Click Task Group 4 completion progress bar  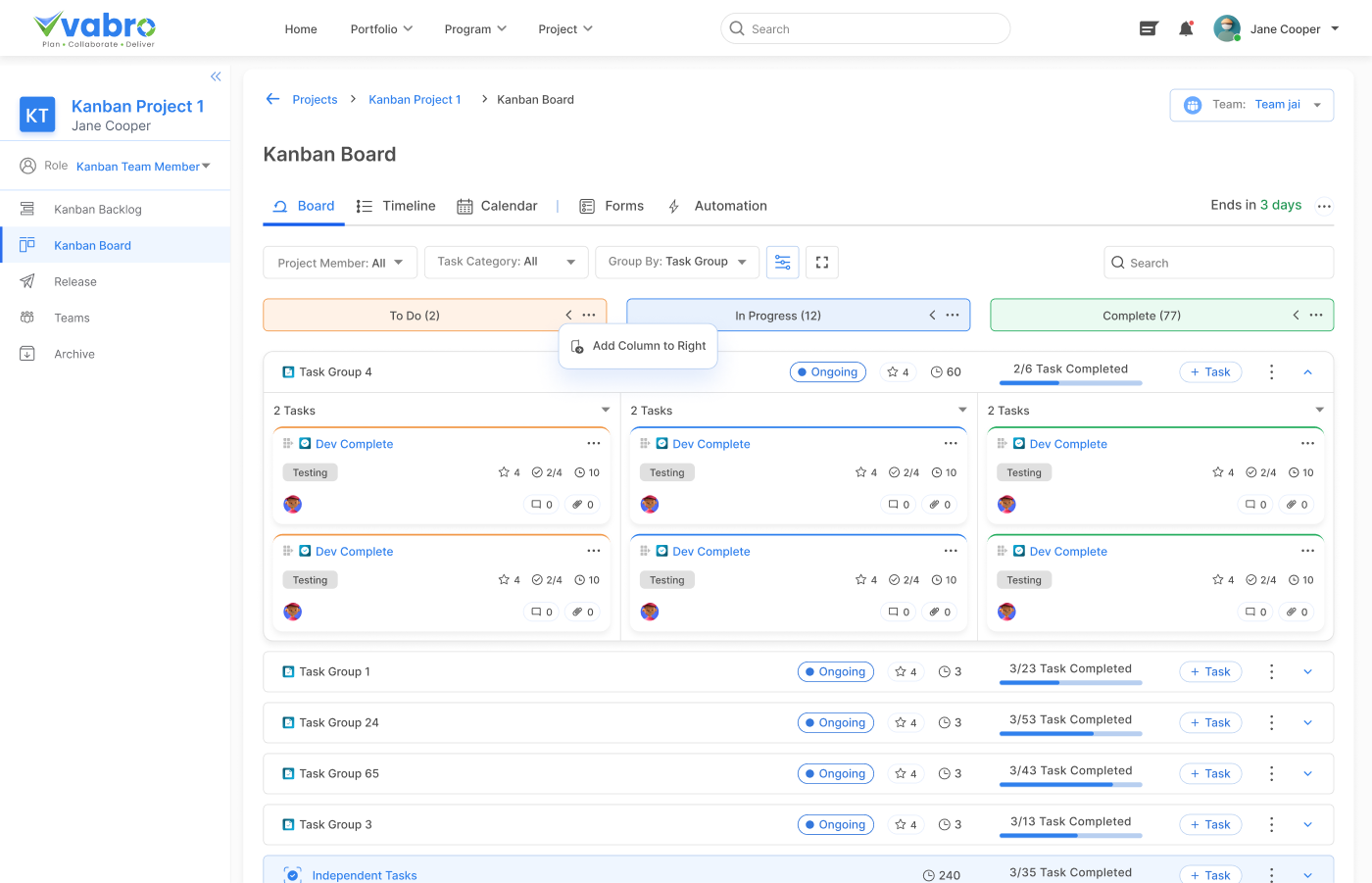[x=1071, y=382]
